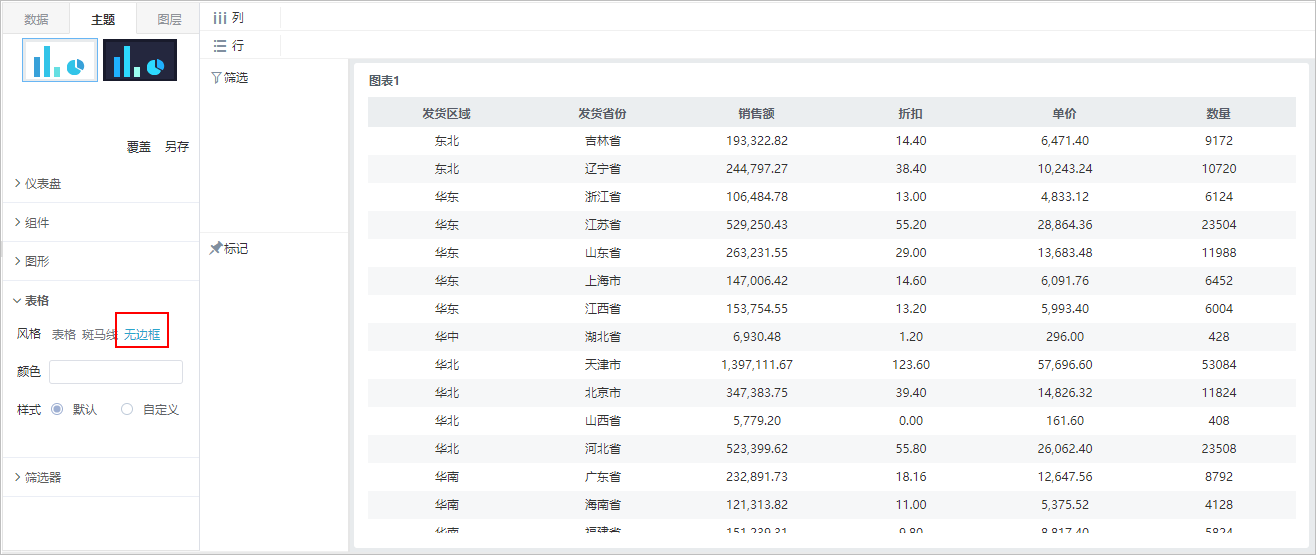Click the 上海市 cell
The height and width of the screenshot is (555, 1316).
pos(603,281)
